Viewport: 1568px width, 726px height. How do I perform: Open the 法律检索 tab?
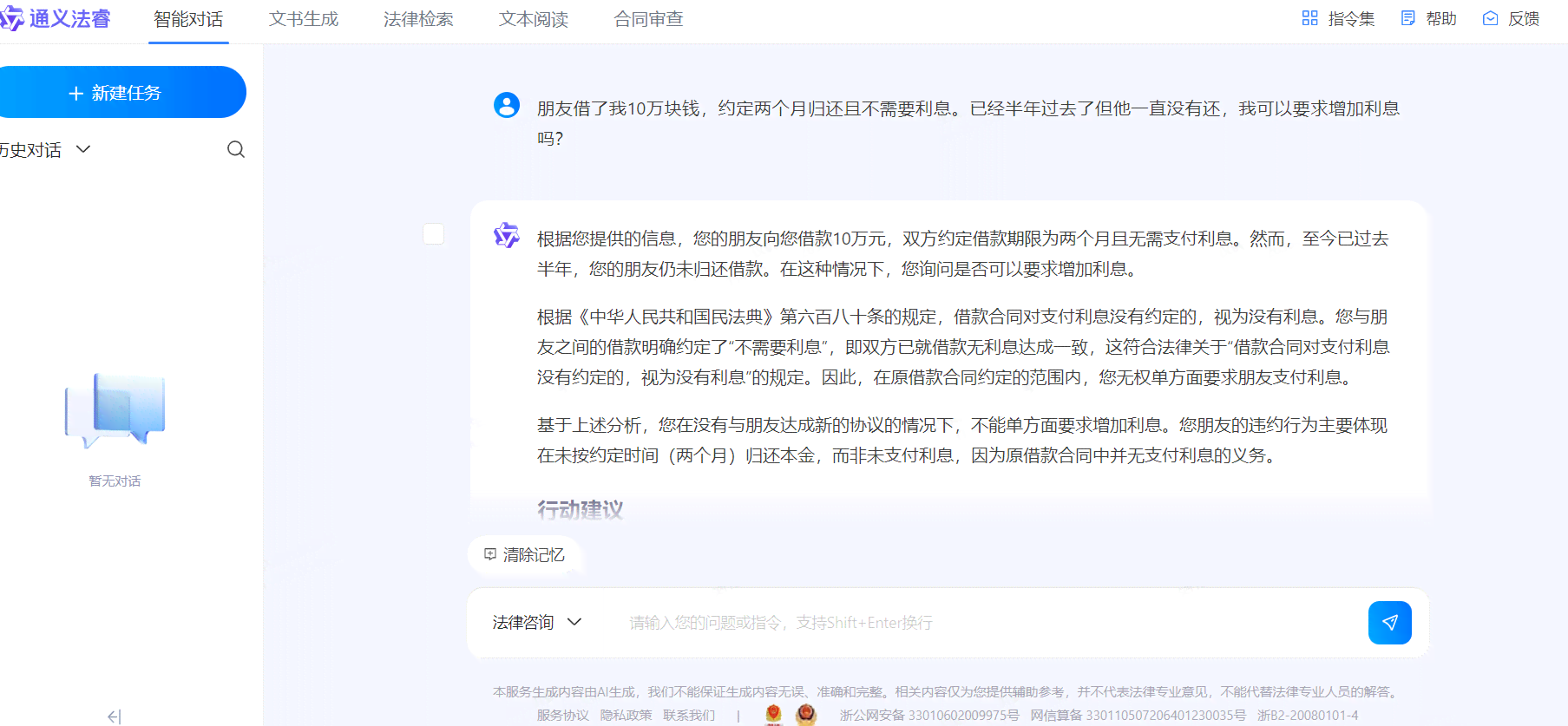[x=418, y=19]
